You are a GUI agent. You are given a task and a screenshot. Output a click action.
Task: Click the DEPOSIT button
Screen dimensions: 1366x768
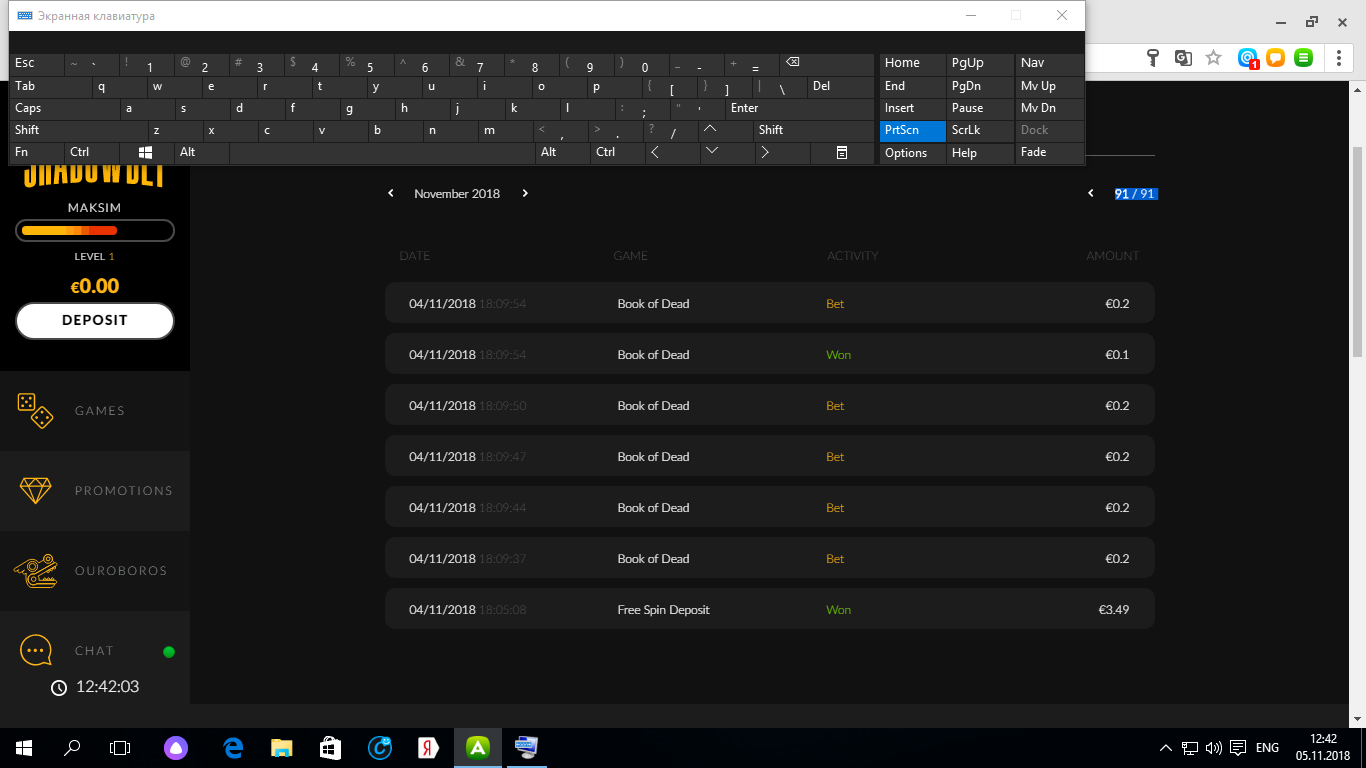pyautogui.click(x=95, y=321)
